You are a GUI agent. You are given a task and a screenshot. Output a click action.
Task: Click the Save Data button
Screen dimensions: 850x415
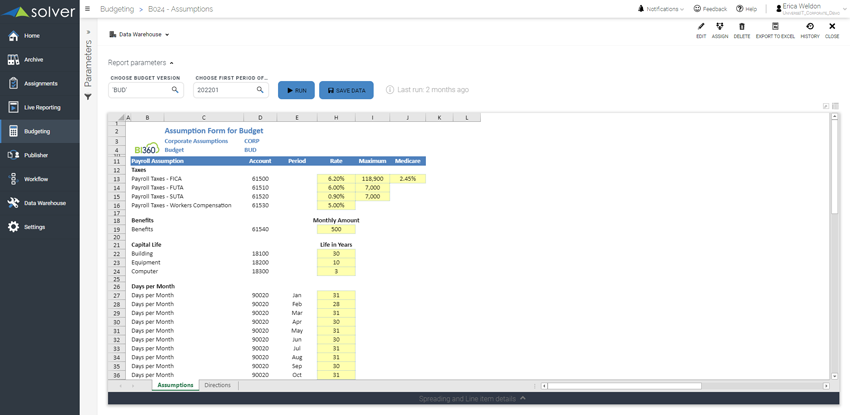click(x=346, y=90)
